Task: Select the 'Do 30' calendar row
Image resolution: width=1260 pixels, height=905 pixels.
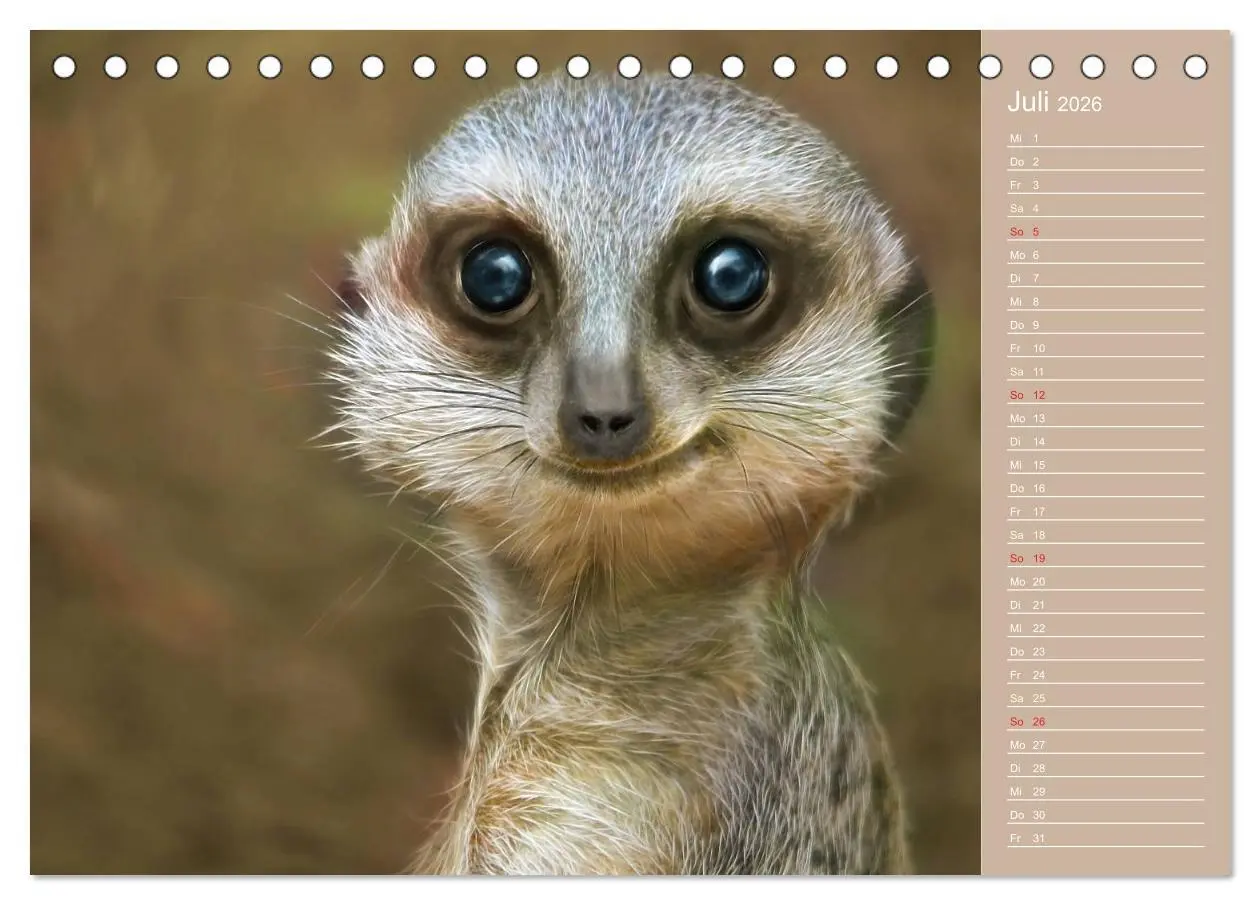Action: point(1105,815)
